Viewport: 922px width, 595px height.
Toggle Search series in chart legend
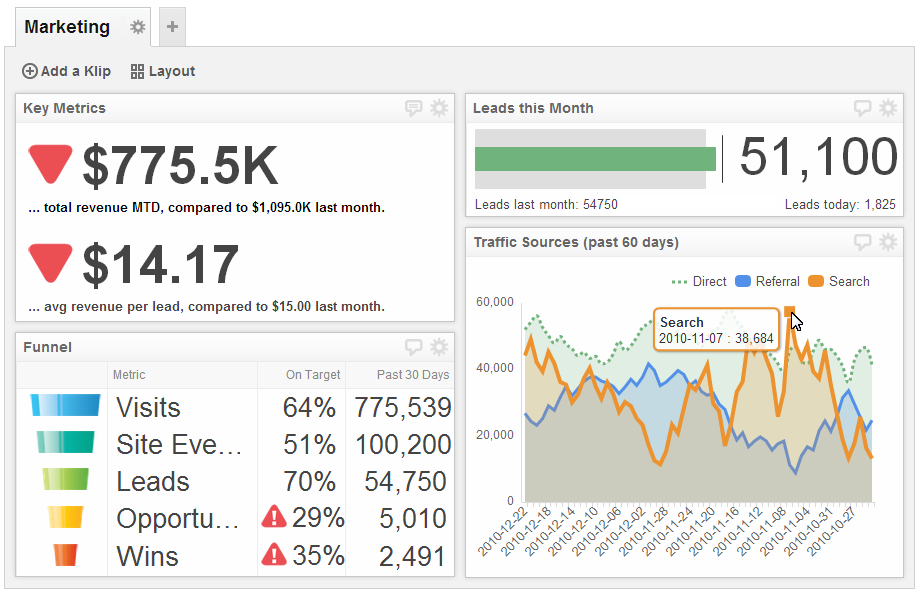coord(838,281)
